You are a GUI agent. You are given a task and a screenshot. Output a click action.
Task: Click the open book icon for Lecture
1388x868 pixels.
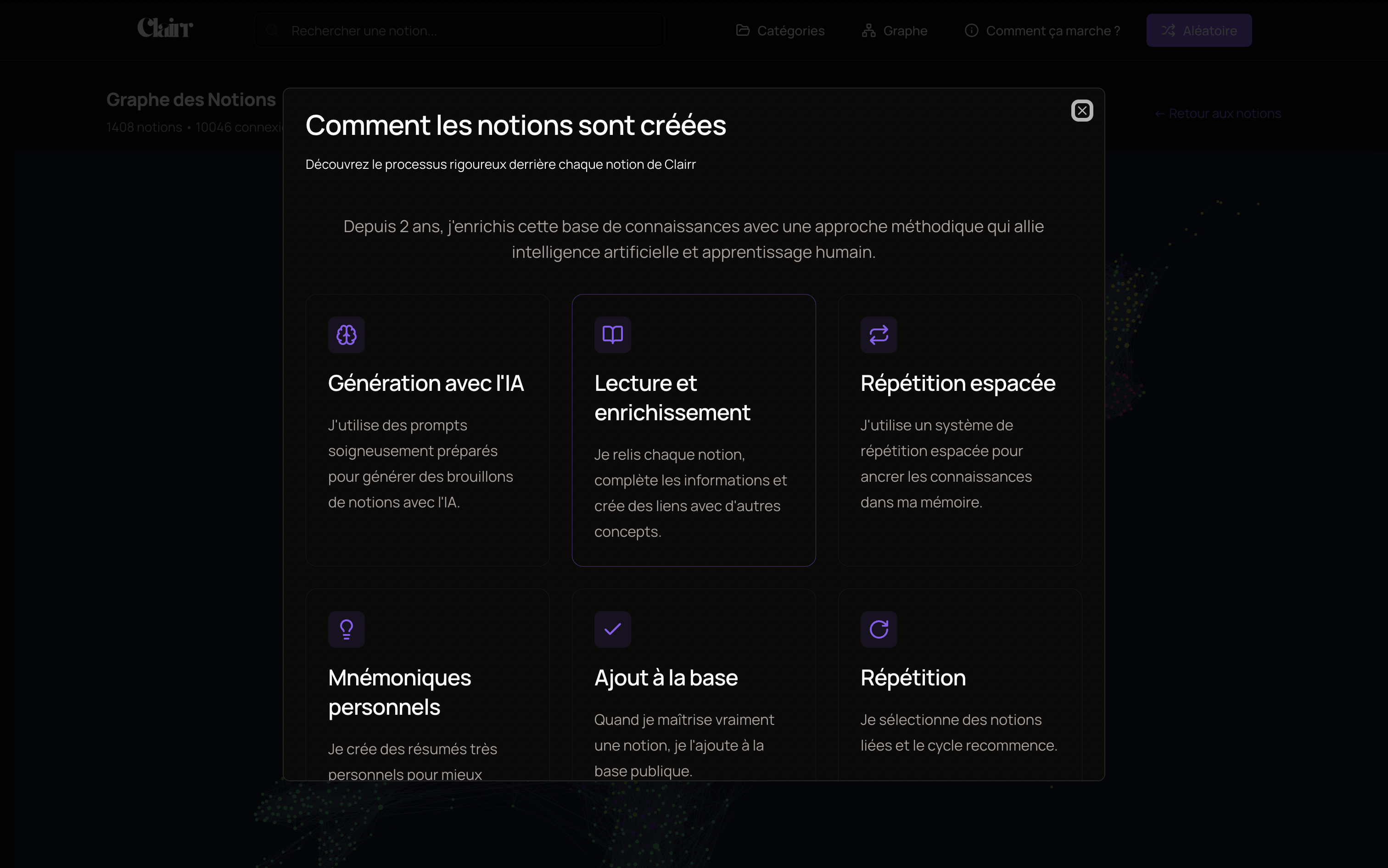[x=612, y=335]
